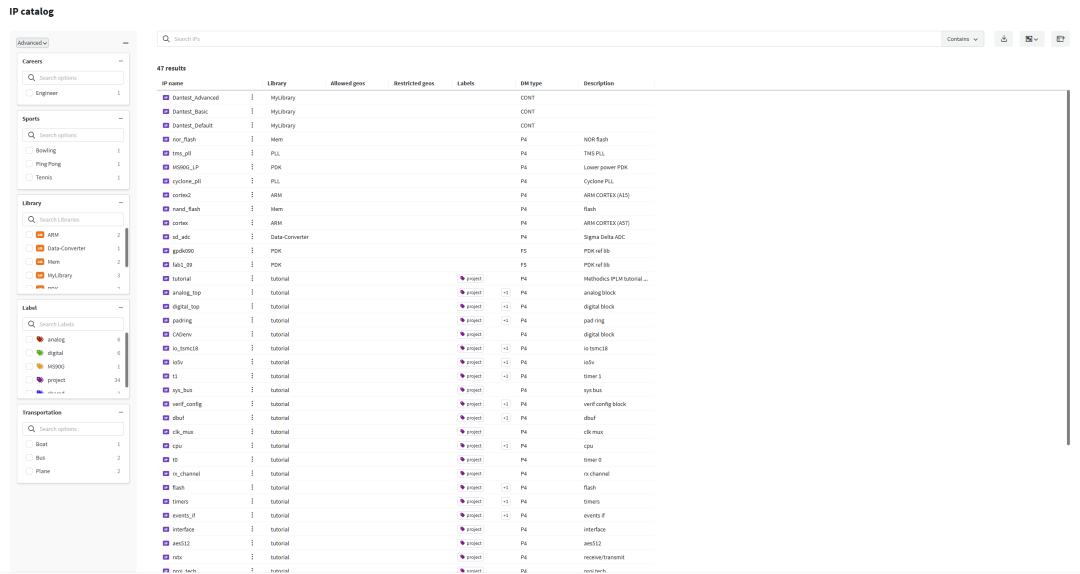Open the view layout dropdown in the toolbar
Screen dimensions: 1080x574
tap(1032, 39)
